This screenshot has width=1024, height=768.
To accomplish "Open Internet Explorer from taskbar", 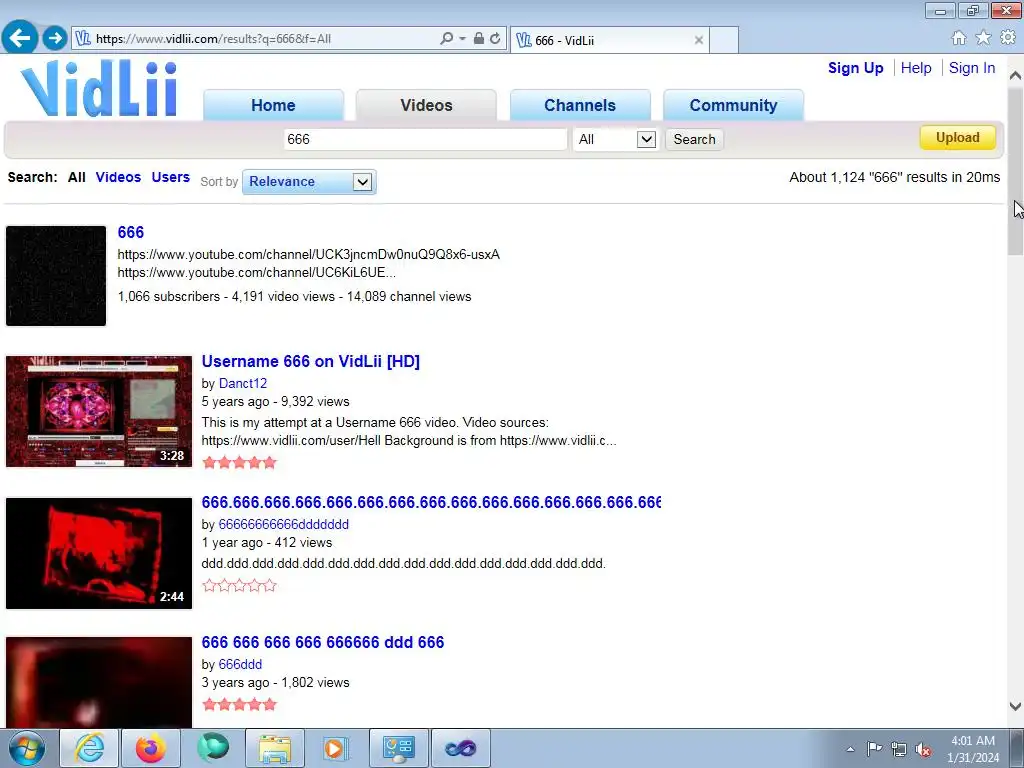I will point(89,748).
